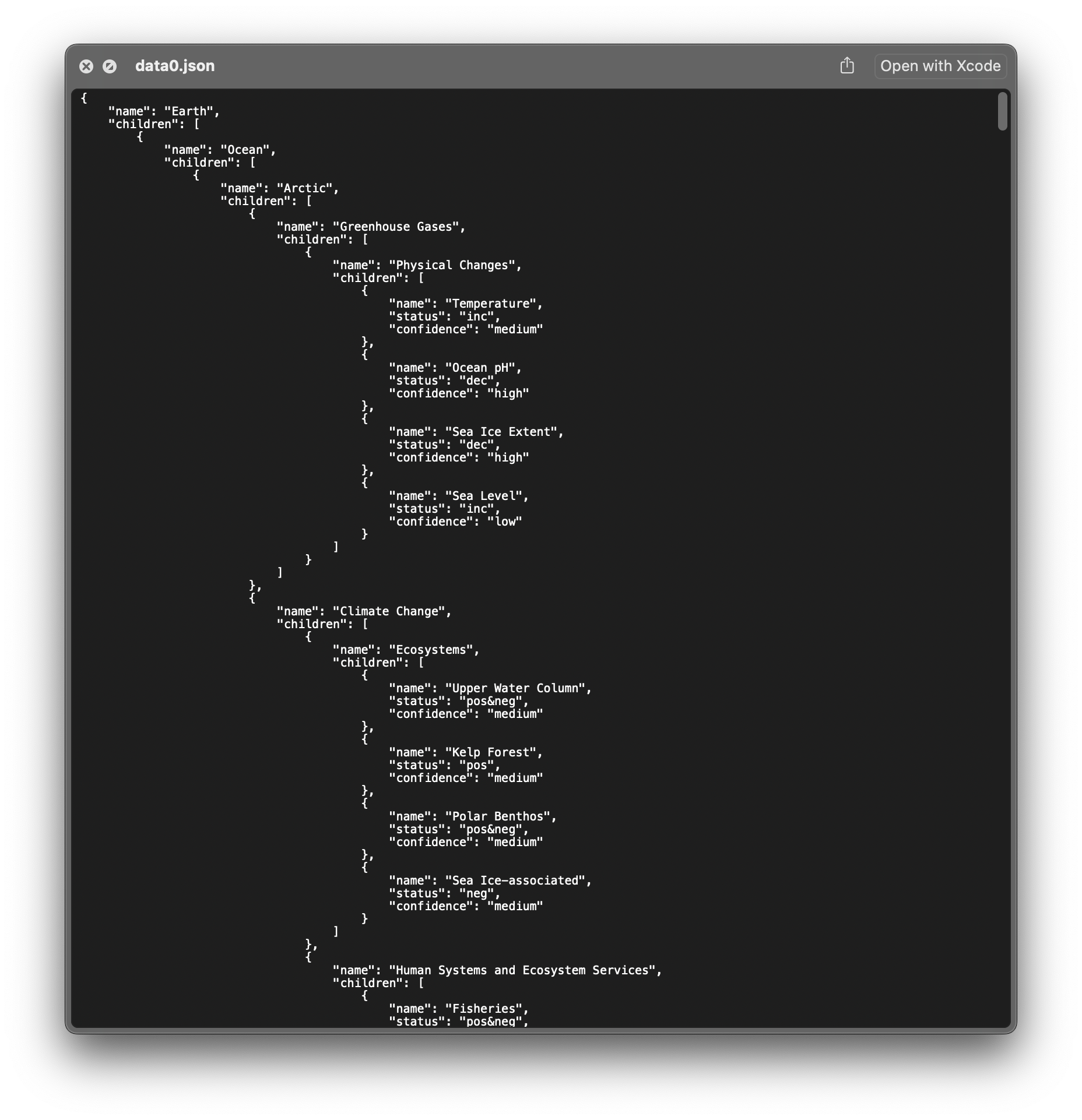Viewport: 1082px width, 1120px height.
Task: Click "children": [ line under Climate Change
Action: point(322,624)
